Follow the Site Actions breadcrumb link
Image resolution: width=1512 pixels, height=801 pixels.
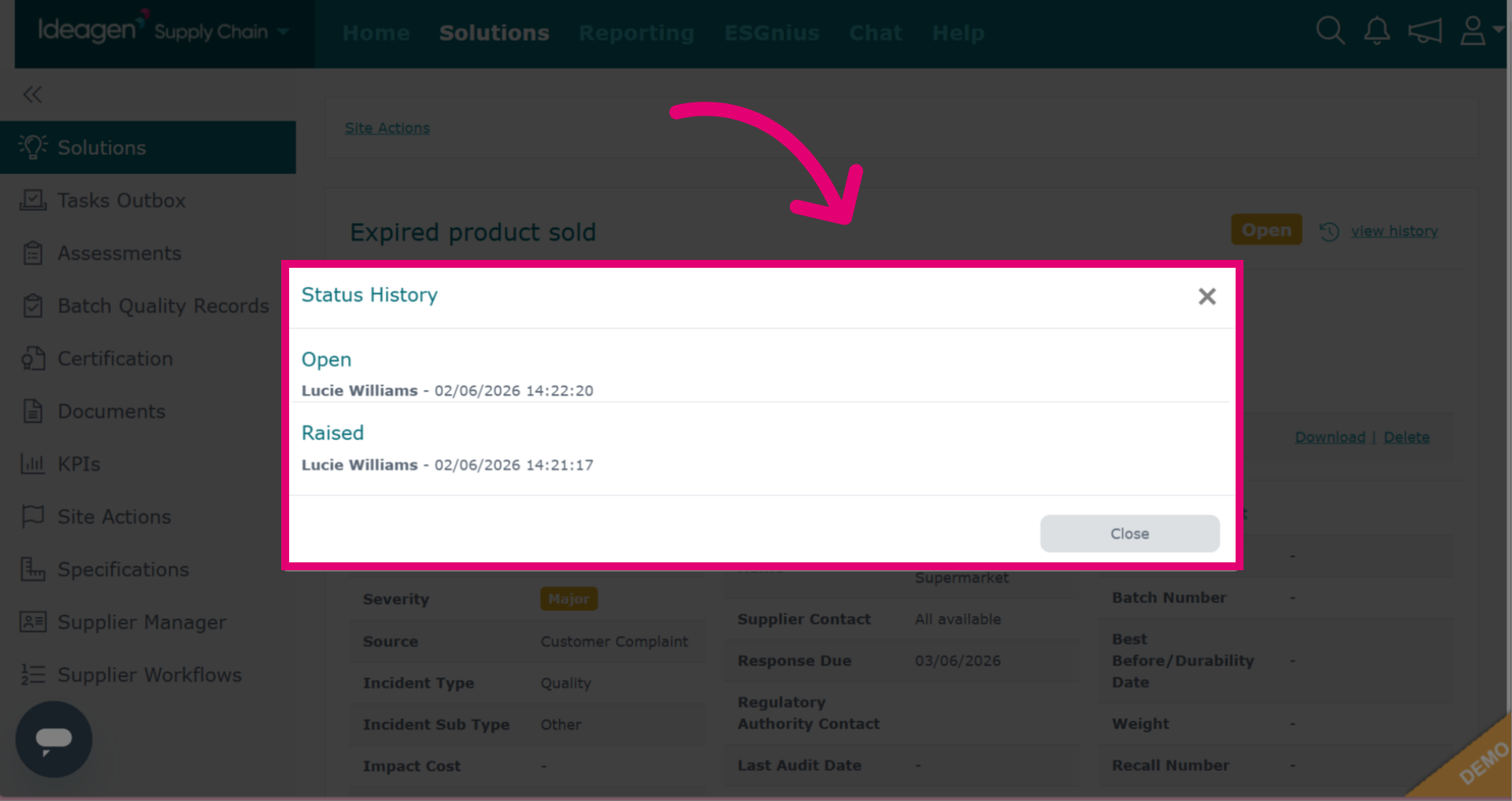387,128
